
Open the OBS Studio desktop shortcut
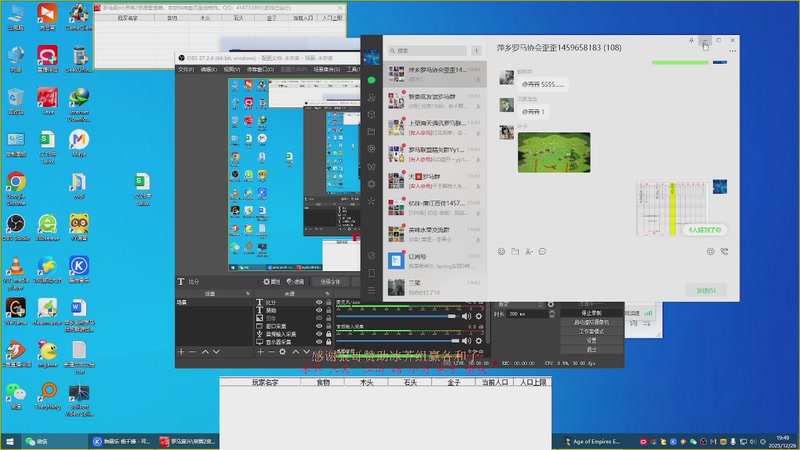click(x=16, y=228)
